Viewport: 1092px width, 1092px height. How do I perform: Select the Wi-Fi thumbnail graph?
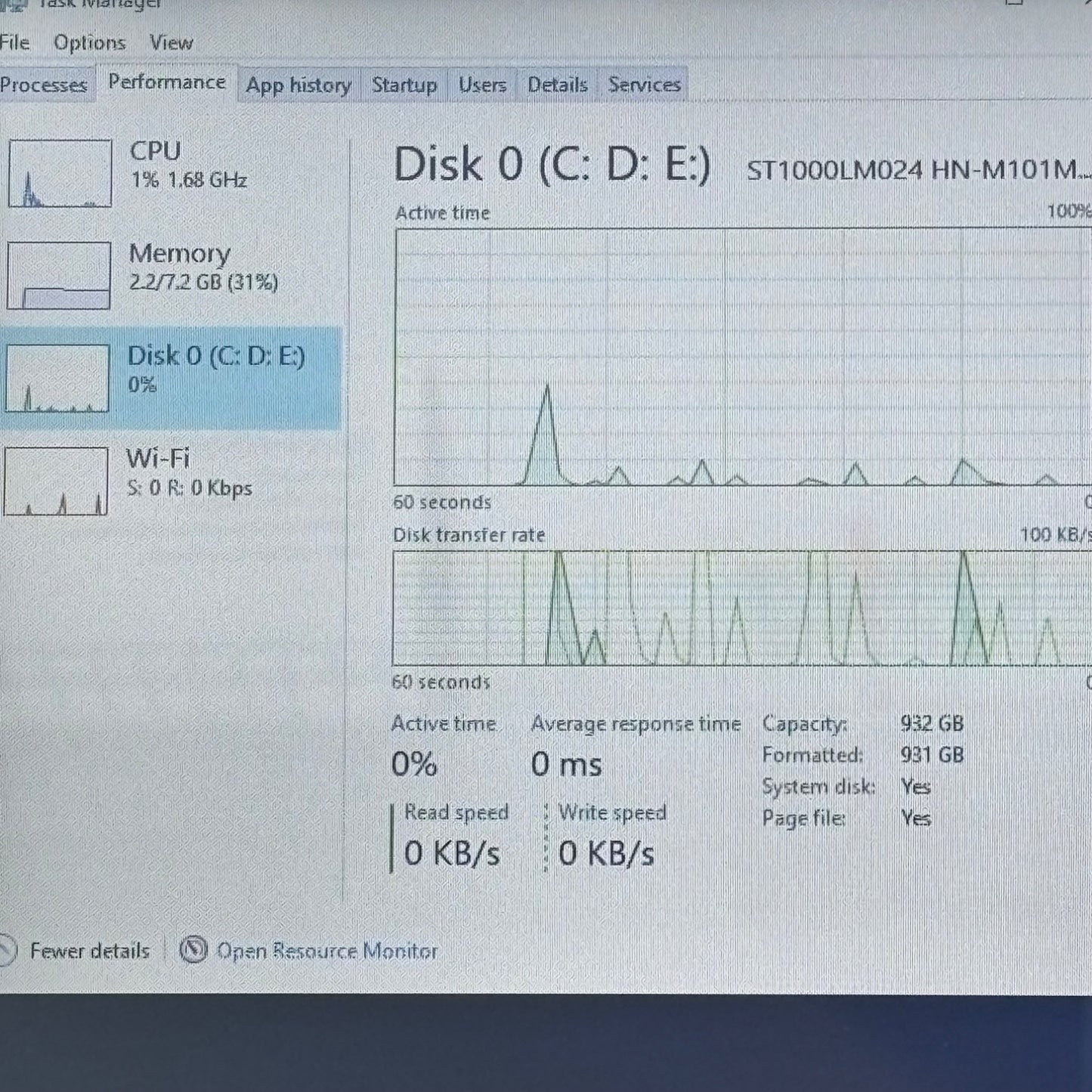(55, 481)
